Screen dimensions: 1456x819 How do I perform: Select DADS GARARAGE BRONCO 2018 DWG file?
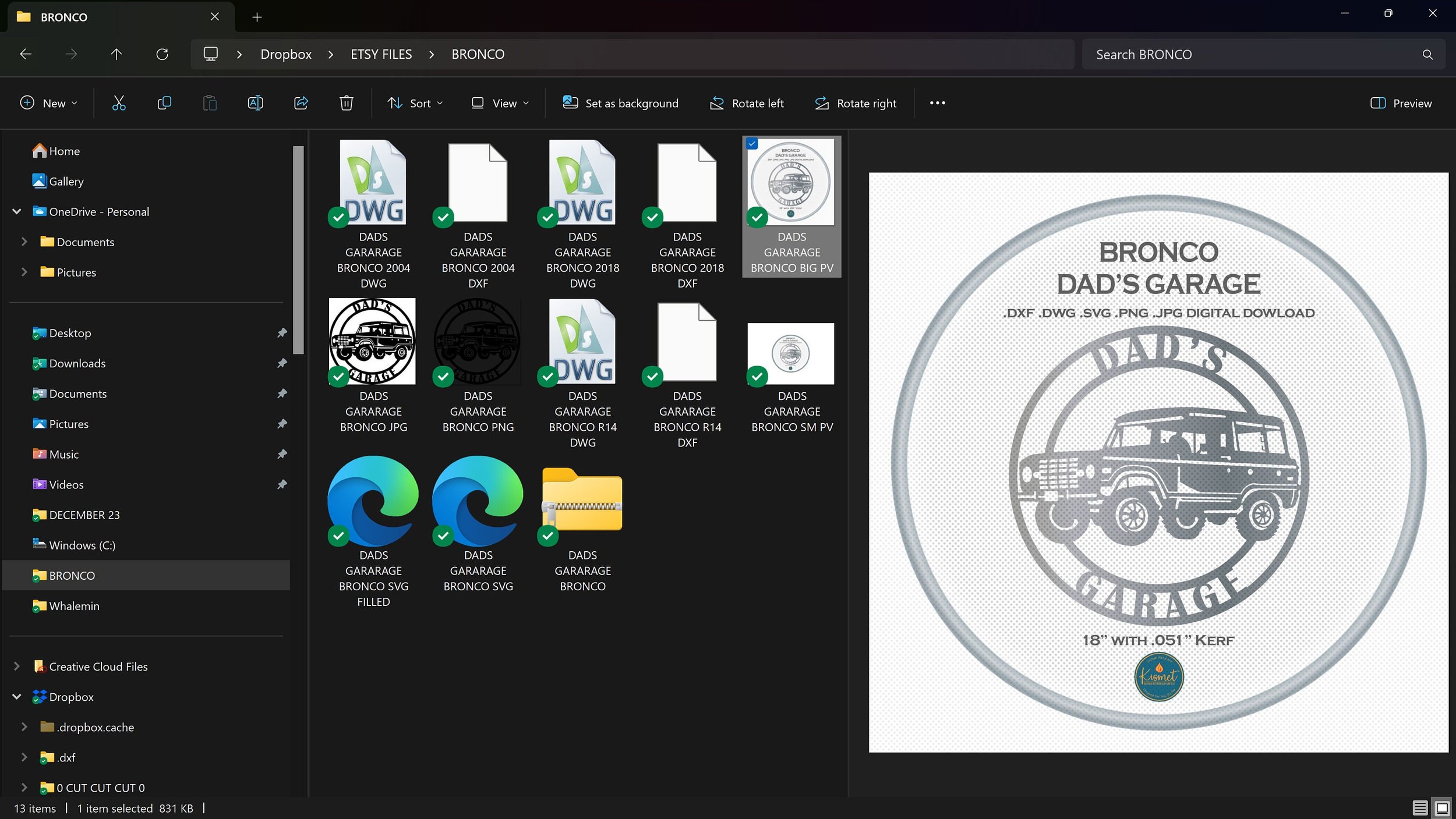582,214
